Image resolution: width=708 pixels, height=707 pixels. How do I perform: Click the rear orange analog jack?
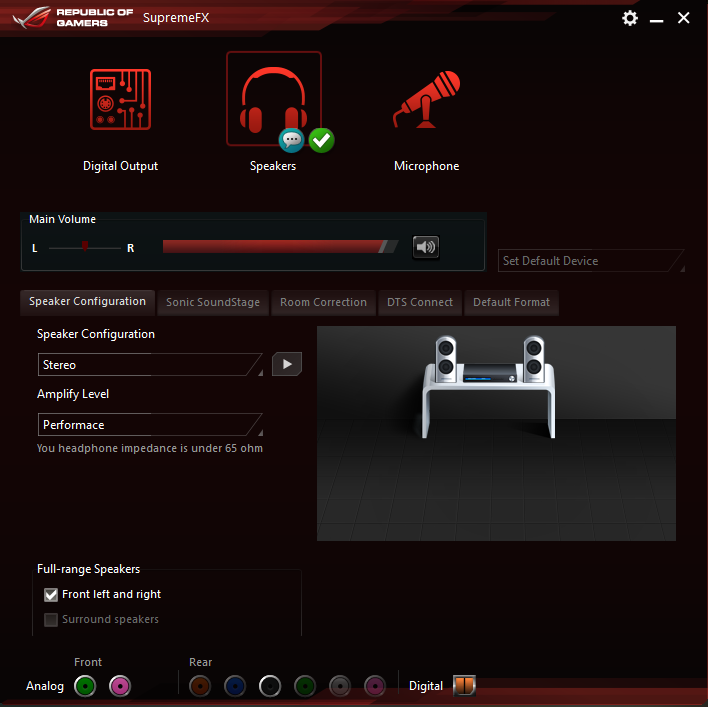coord(200,686)
